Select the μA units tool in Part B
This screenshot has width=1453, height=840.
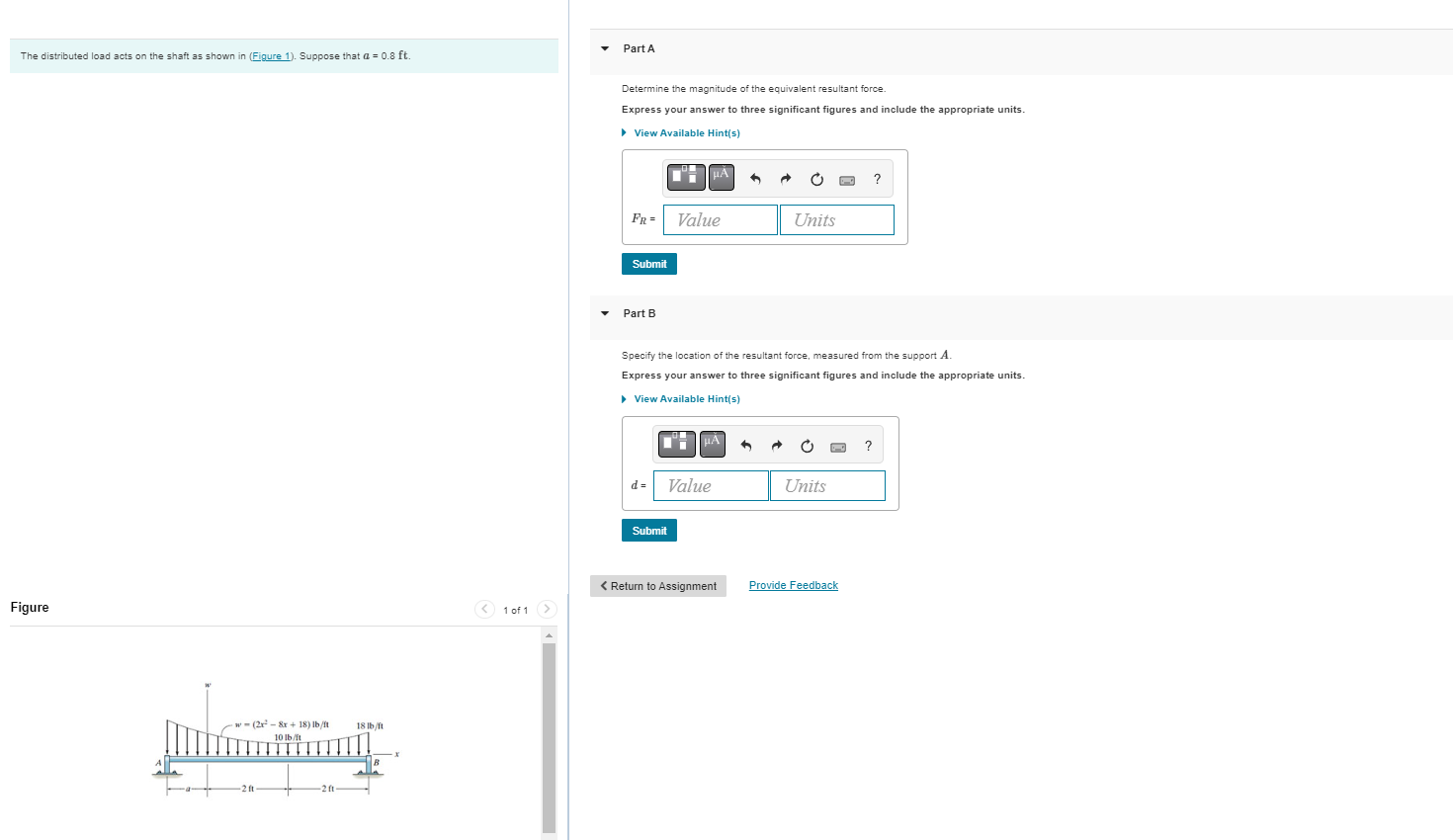point(712,444)
